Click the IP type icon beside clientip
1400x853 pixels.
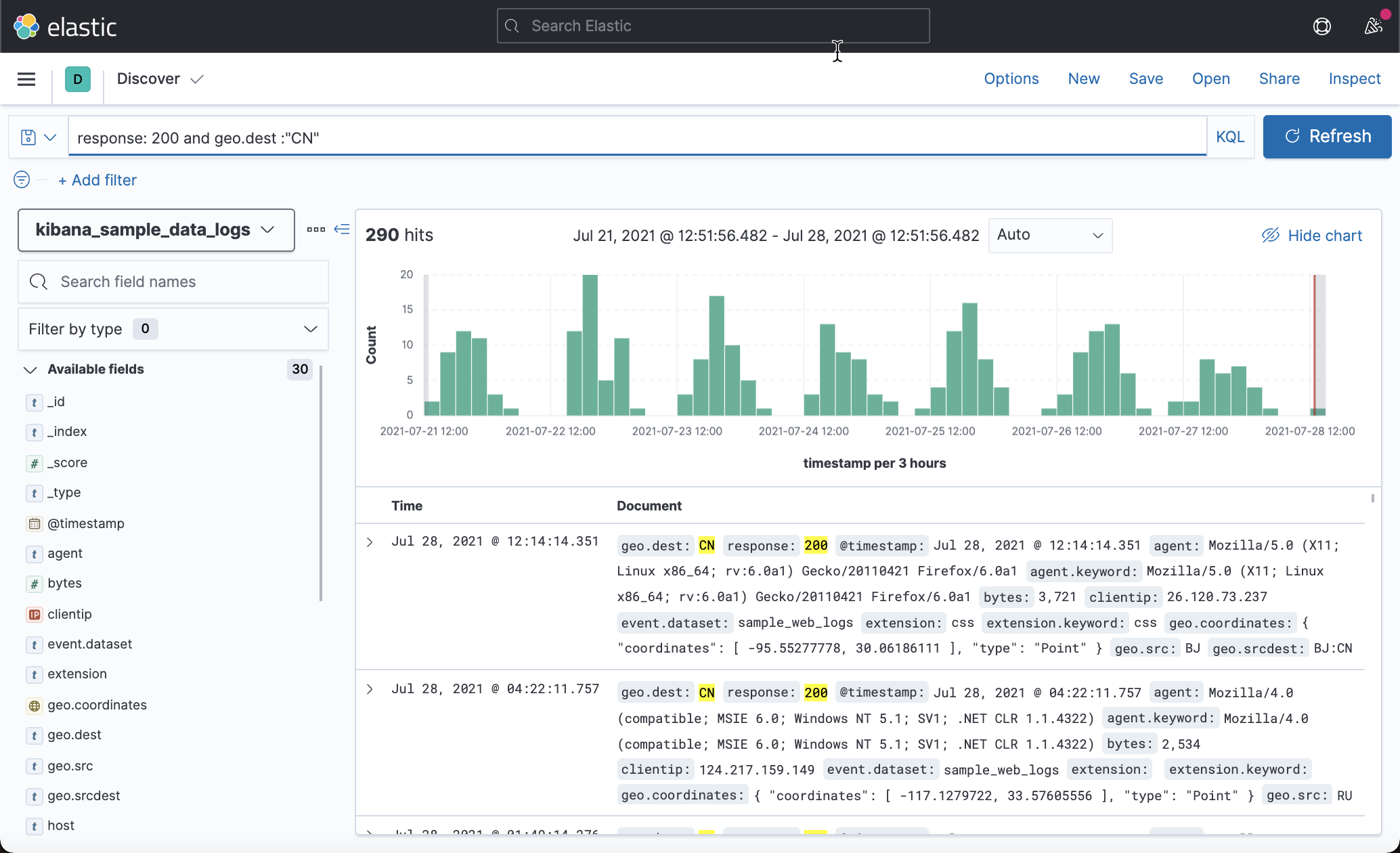click(34, 615)
